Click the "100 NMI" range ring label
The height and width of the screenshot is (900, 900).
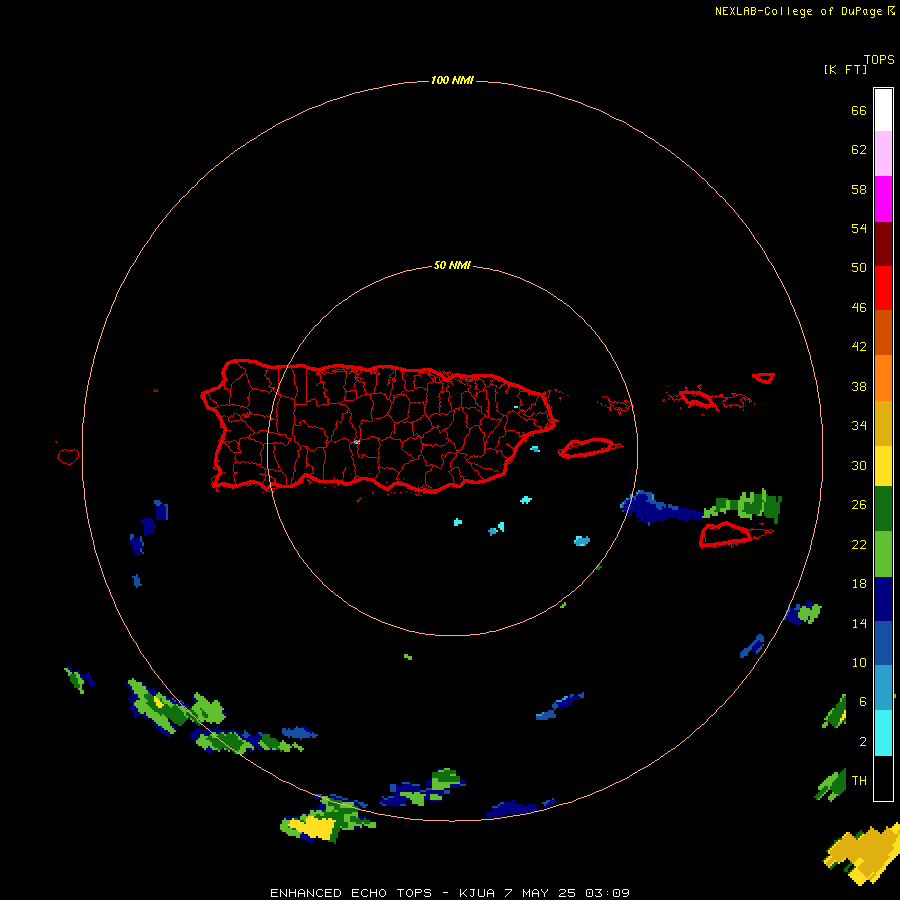pos(452,80)
